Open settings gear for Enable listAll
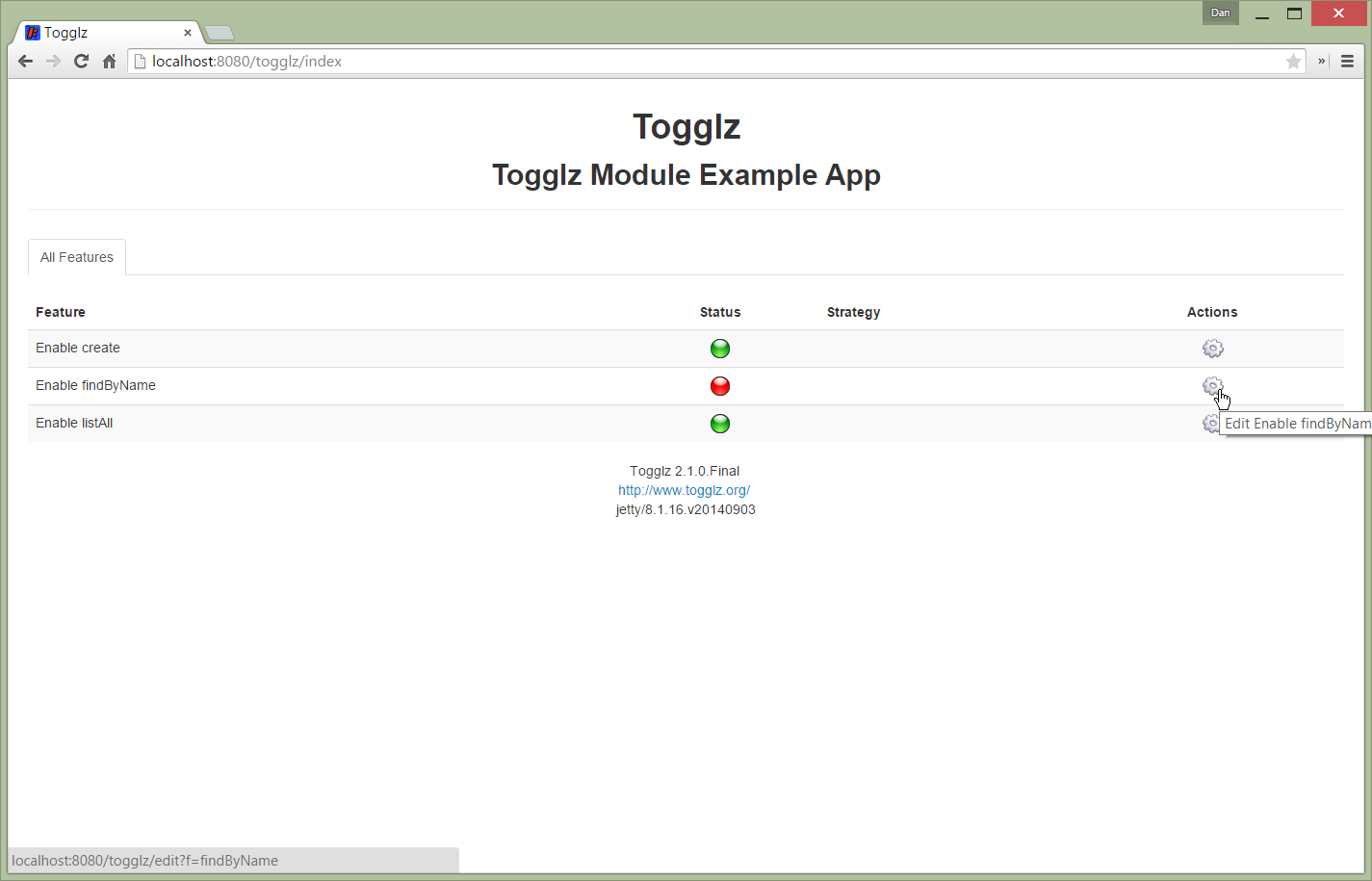 coord(1210,424)
